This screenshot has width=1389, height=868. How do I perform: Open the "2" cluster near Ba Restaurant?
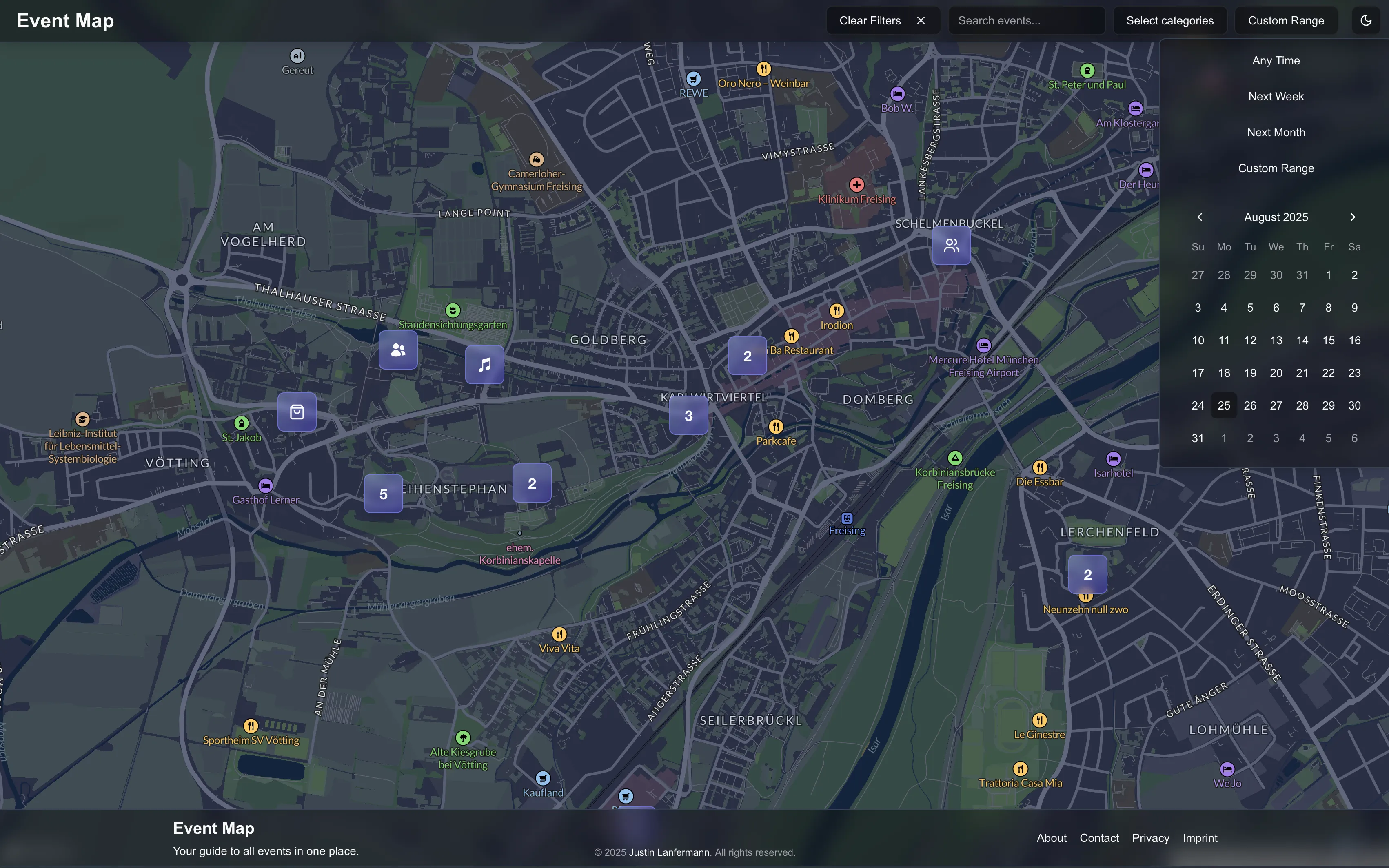pyautogui.click(x=747, y=355)
